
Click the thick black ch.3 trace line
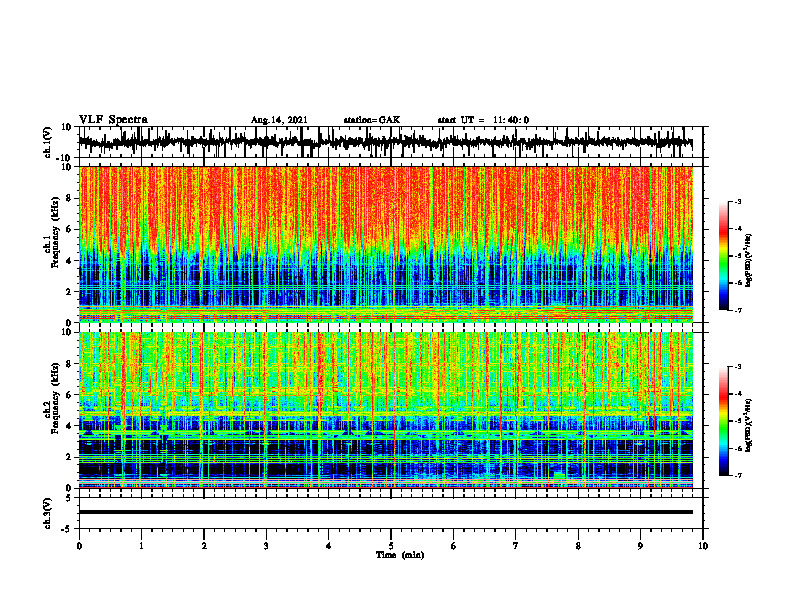(385, 512)
